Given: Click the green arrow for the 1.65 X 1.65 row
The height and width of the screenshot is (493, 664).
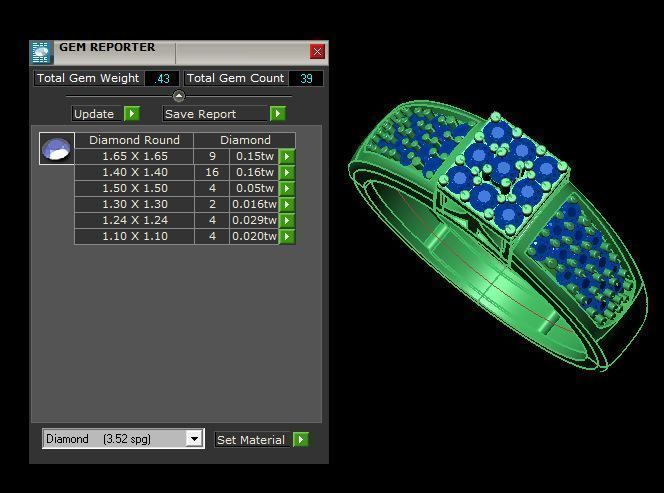Looking at the screenshot, I should (x=287, y=156).
